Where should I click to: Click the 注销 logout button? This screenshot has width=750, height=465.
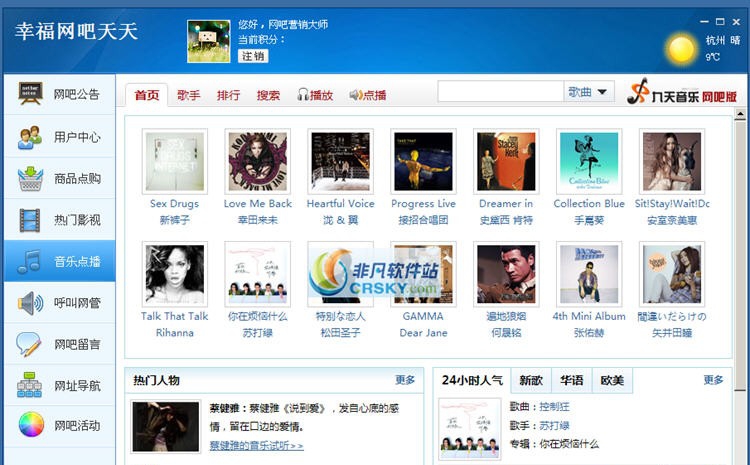coord(253,56)
